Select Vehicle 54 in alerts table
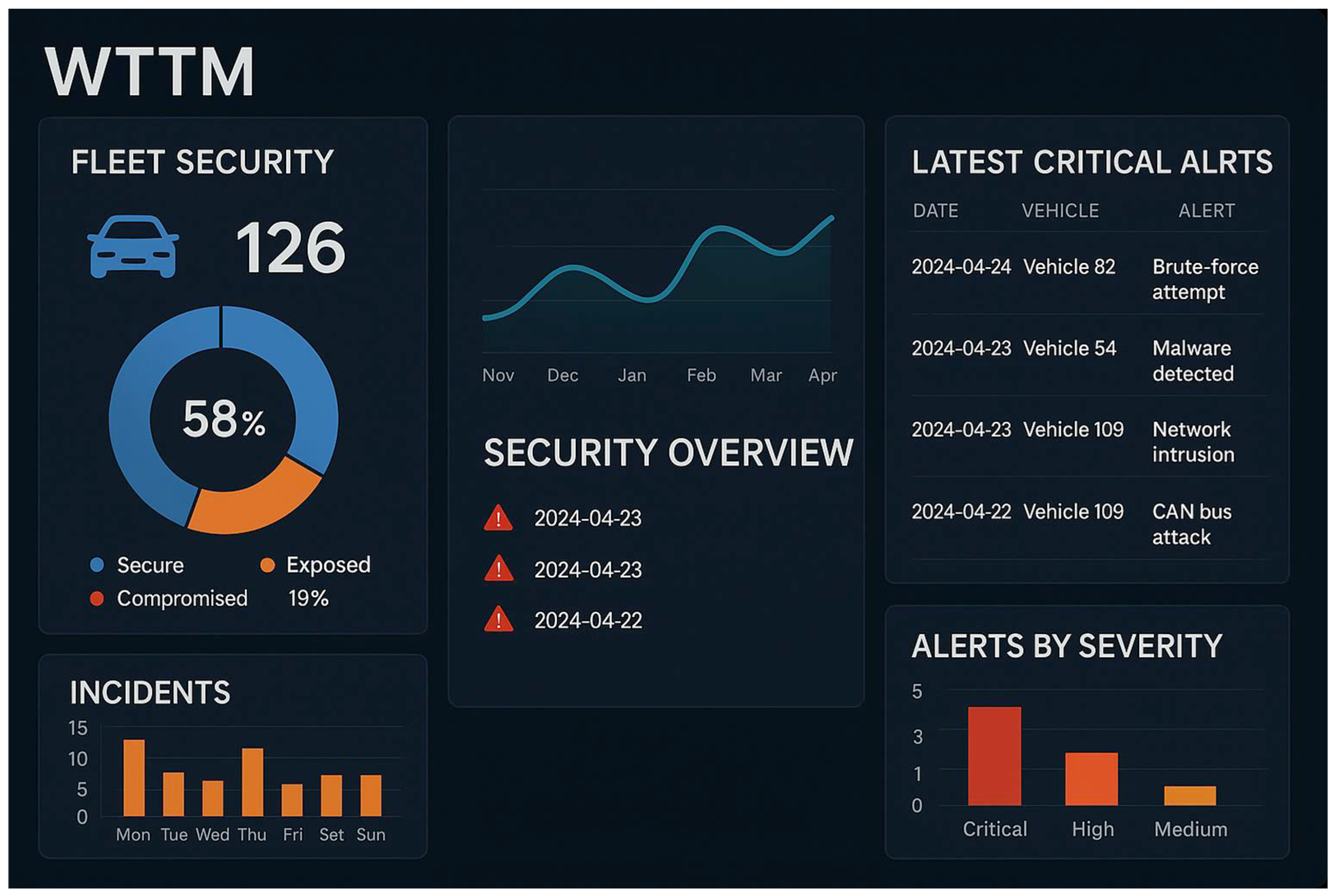The width and height of the screenshot is (1334, 896). point(1069,349)
